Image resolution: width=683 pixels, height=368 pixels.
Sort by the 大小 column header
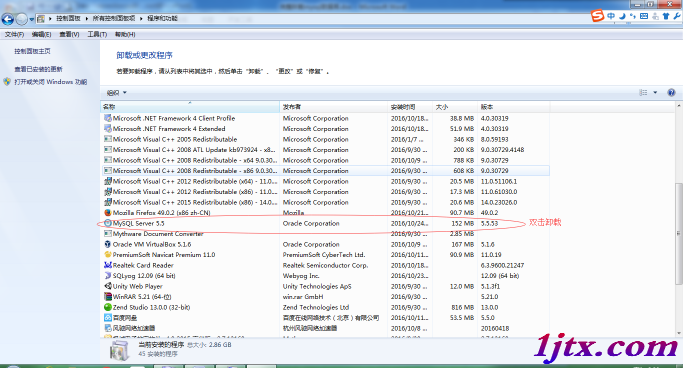pyautogui.click(x=455, y=107)
